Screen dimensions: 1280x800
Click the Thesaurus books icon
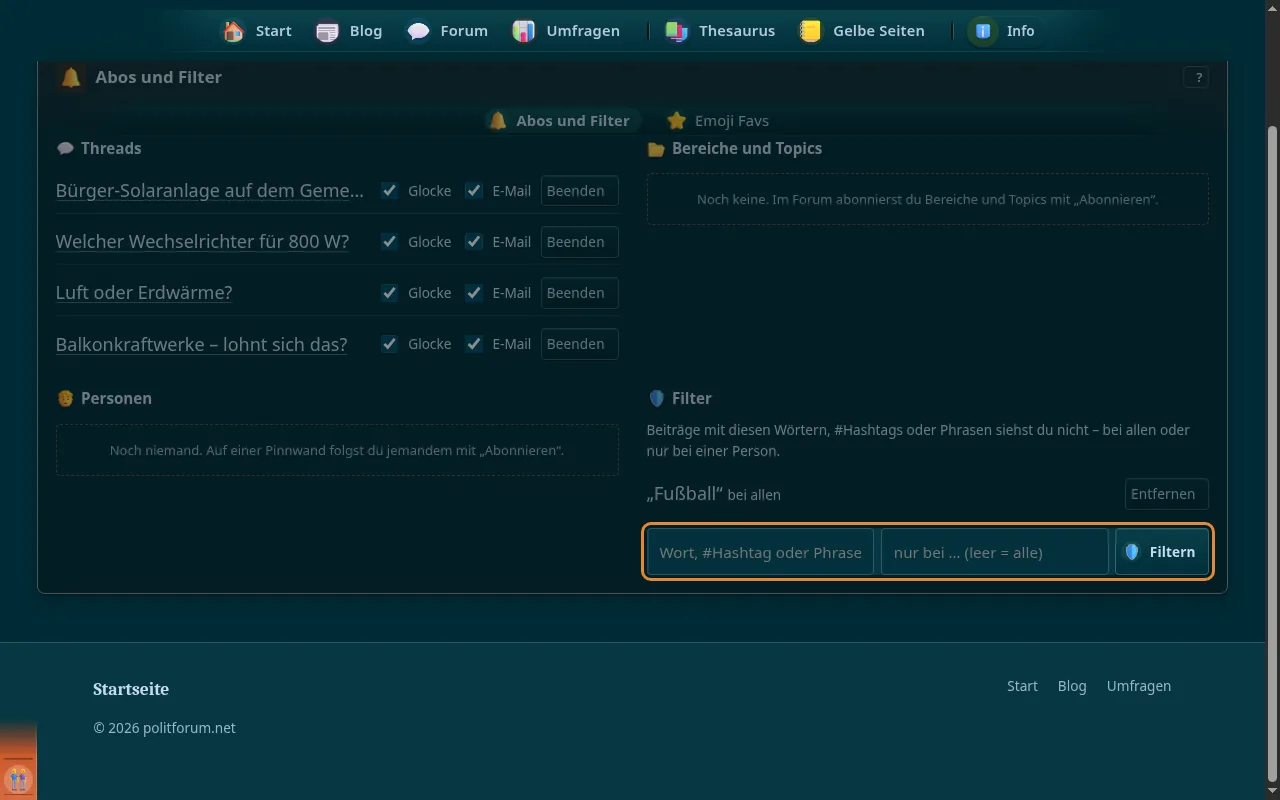pyautogui.click(x=676, y=31)
